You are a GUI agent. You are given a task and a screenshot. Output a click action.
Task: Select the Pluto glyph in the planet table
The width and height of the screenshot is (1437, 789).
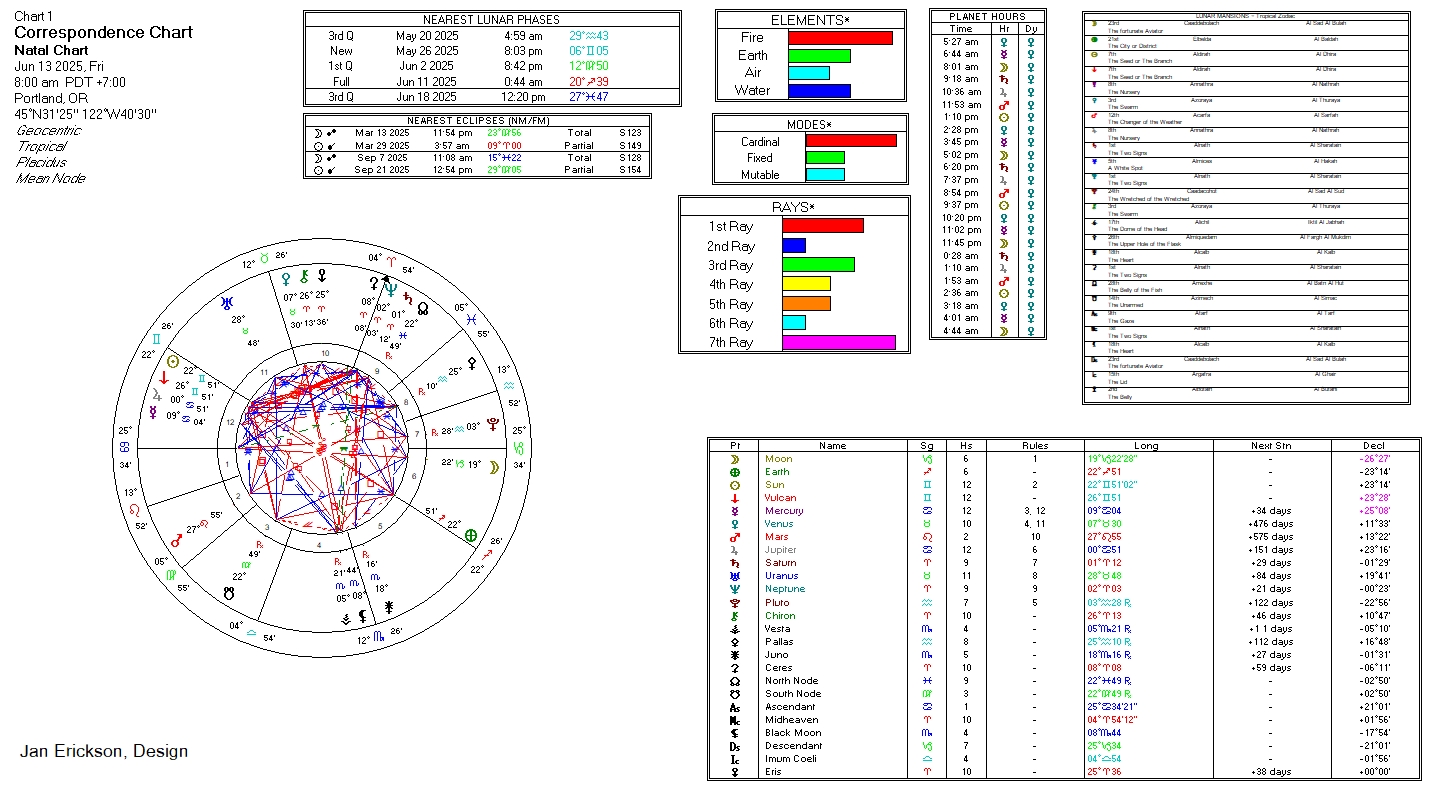735,602
